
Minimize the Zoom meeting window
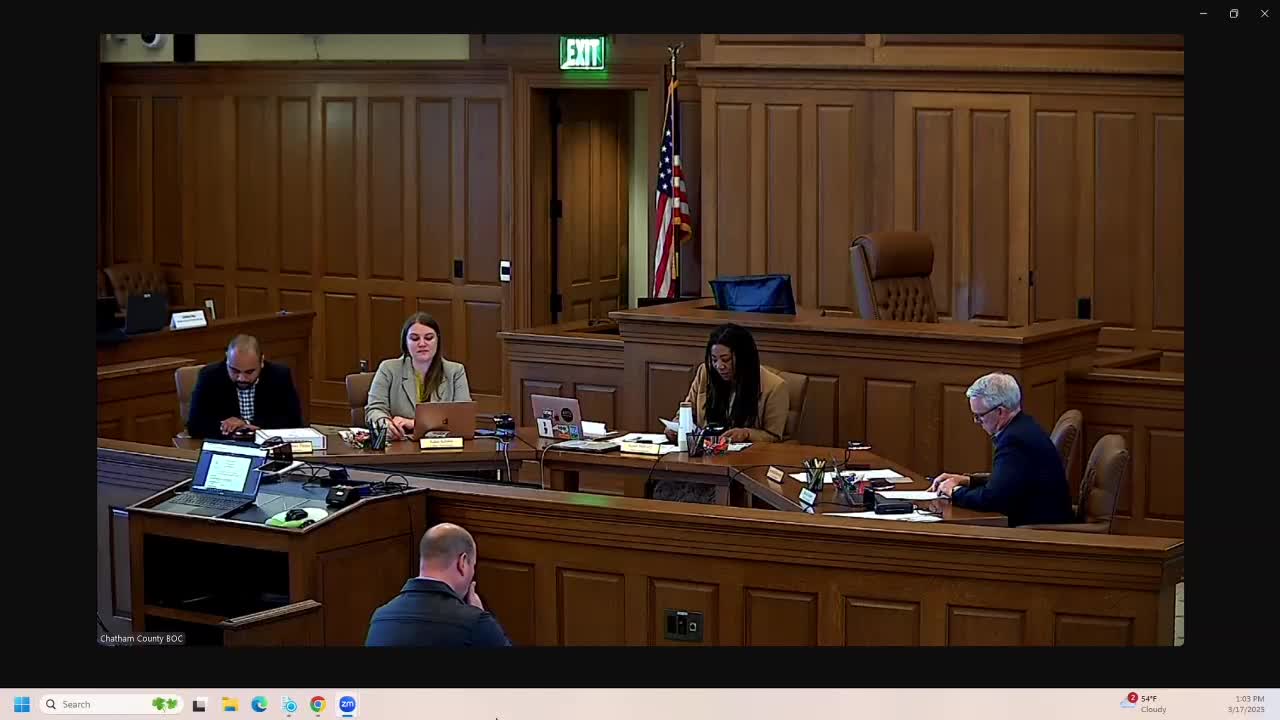point(1203,14)
